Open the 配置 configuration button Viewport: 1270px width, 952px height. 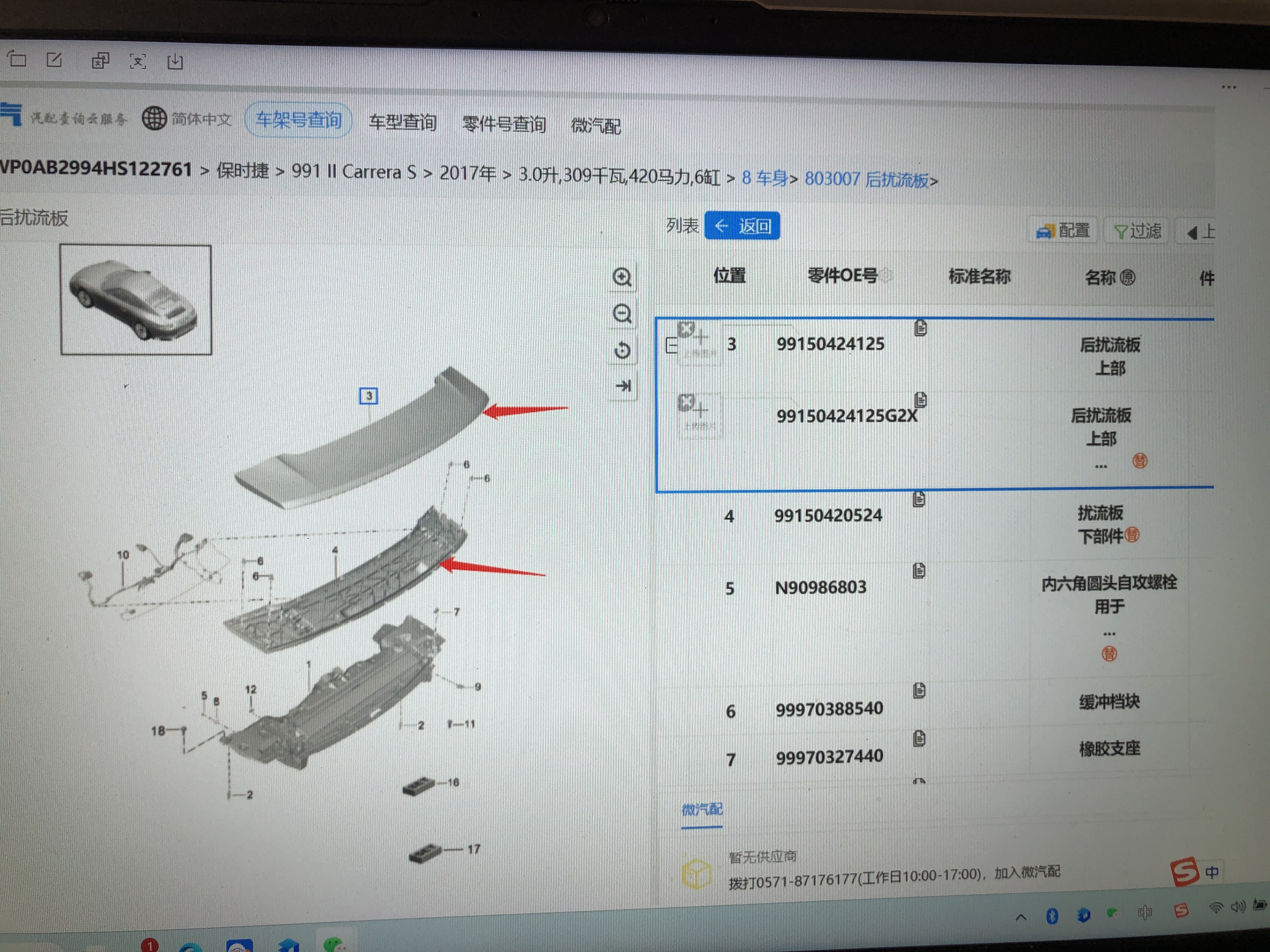click(1063, 231)
